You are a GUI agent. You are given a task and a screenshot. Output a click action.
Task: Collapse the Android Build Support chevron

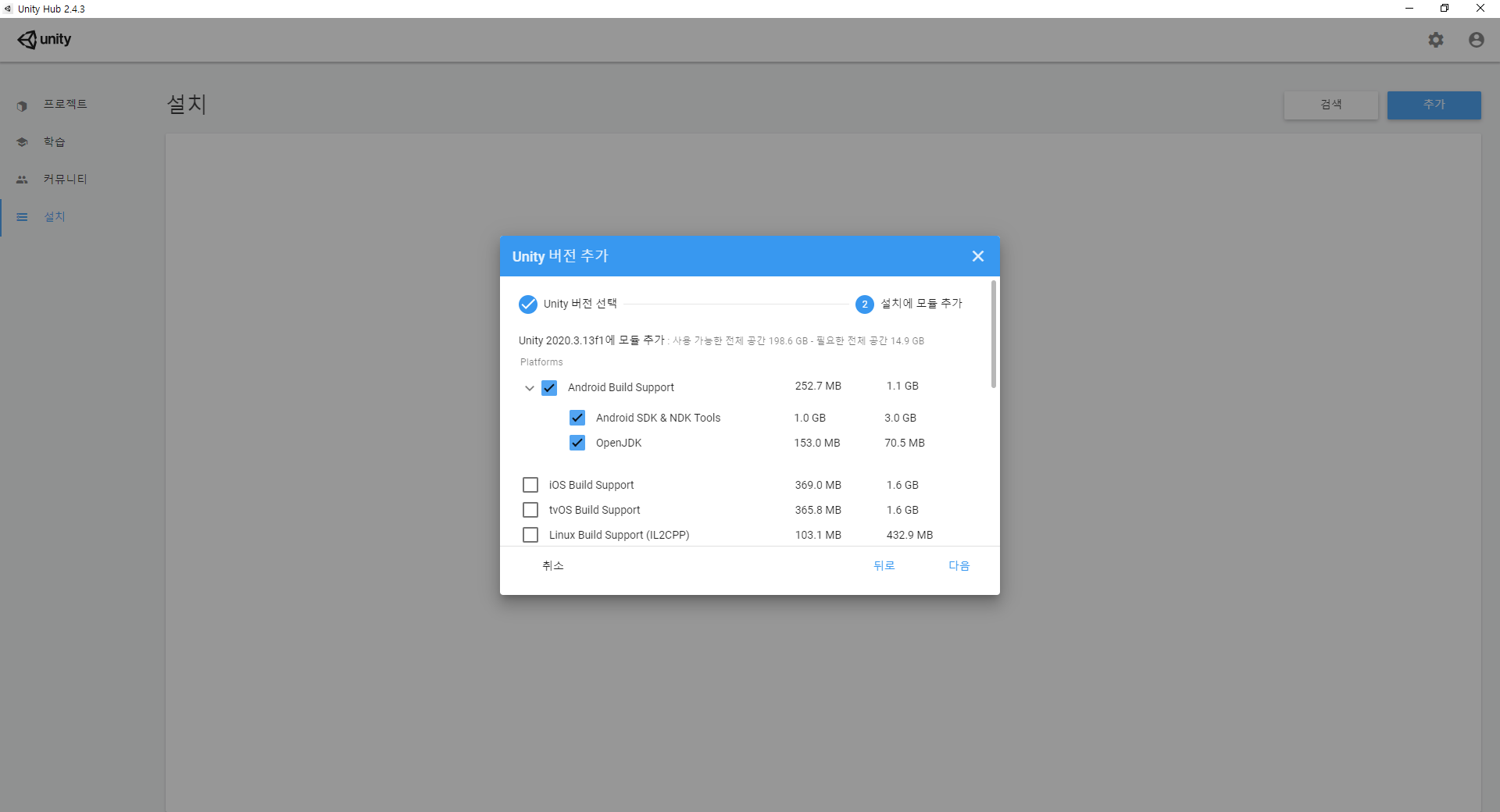pos(529,388)
